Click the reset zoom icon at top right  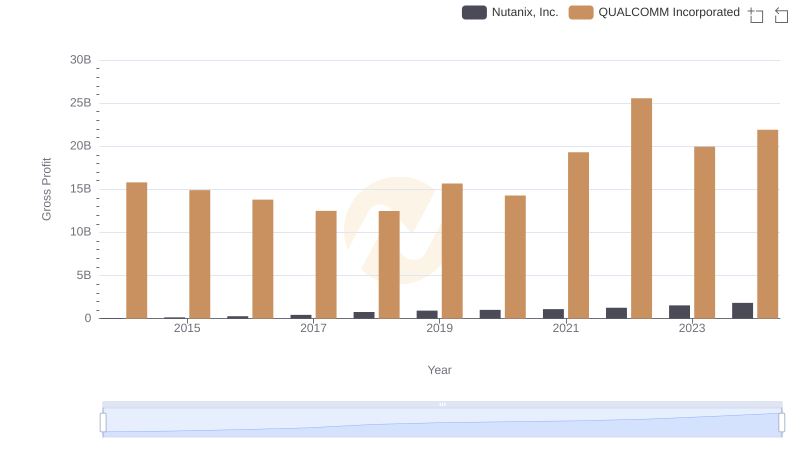pyautogui.click(x=781, y=14)
